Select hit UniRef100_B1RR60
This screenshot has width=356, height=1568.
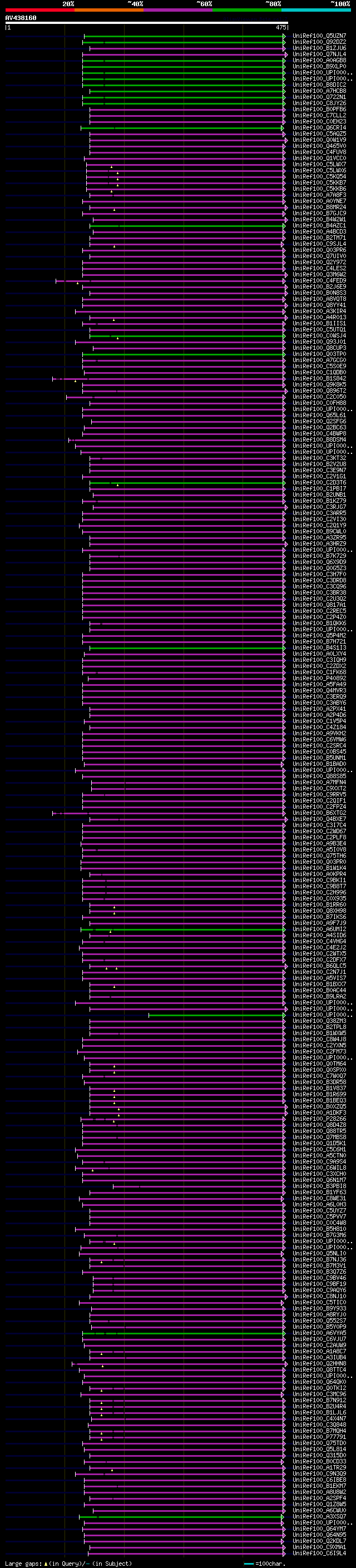tap(319, 905)
